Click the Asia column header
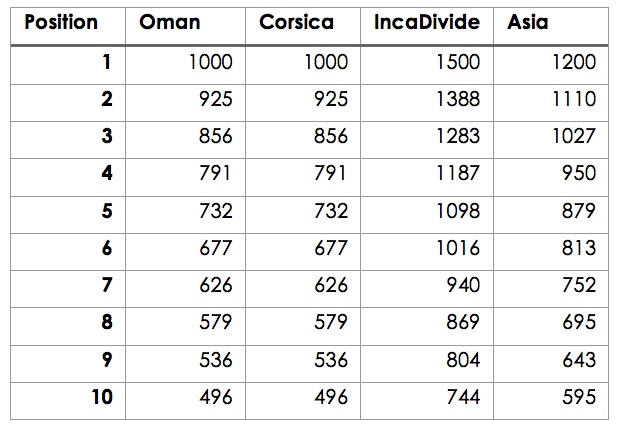 tap(528, 22)
